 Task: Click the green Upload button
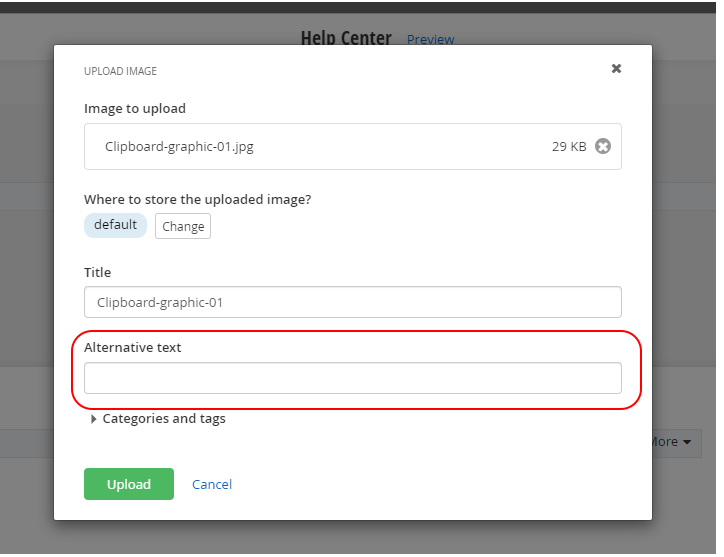click(129, 484)
